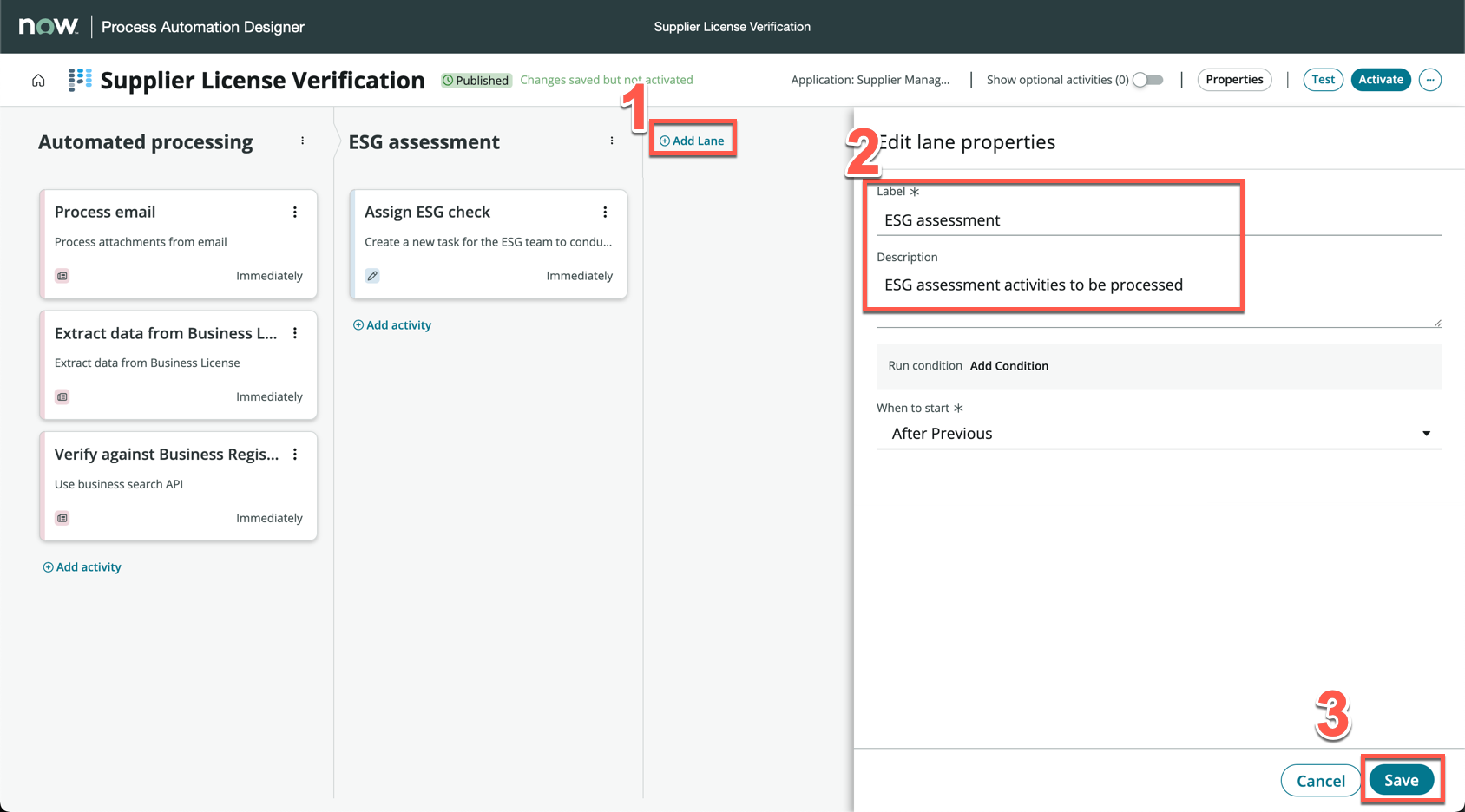This screenshot has width=1465, height=812.
Task: Open the more actions ellipsis button
Action: (x=1429, y=80)
